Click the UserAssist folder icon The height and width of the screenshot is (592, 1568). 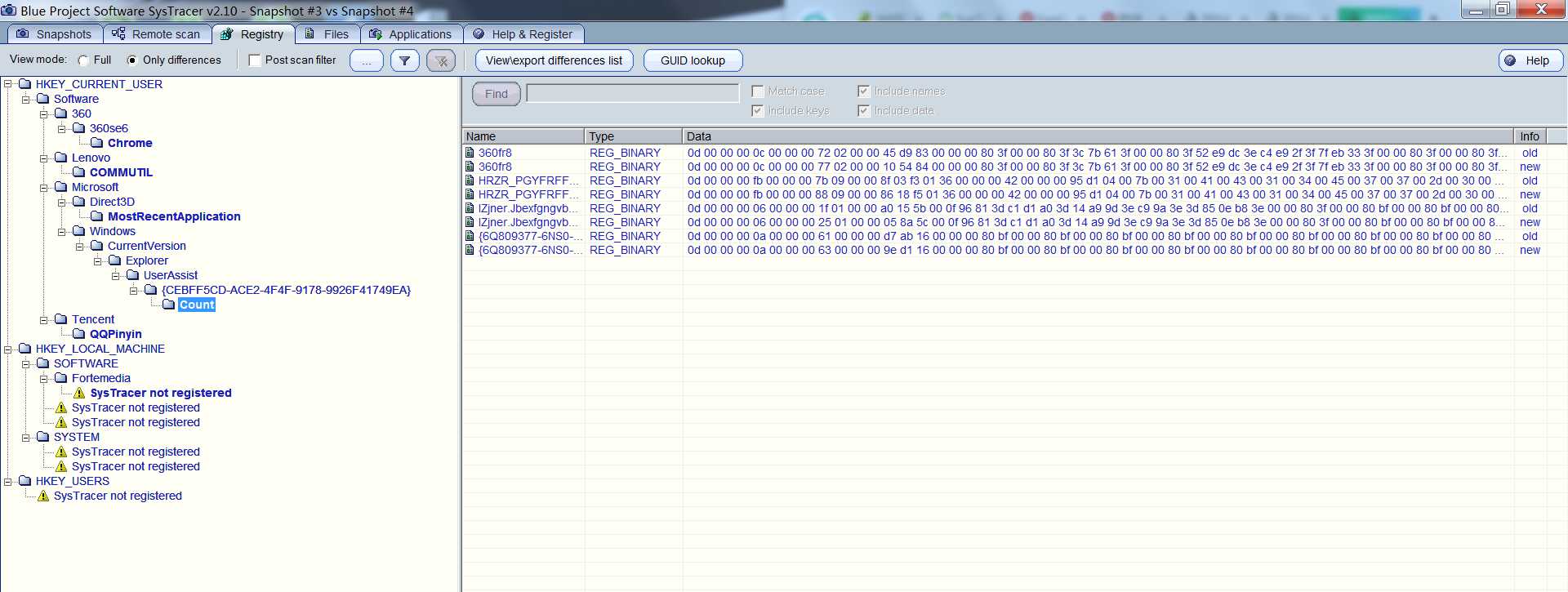pos(133,275)
